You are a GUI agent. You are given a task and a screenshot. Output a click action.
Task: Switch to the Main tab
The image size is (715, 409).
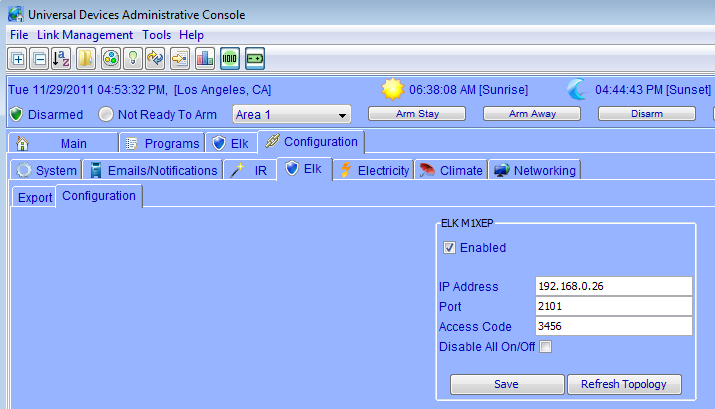(63, 143)
